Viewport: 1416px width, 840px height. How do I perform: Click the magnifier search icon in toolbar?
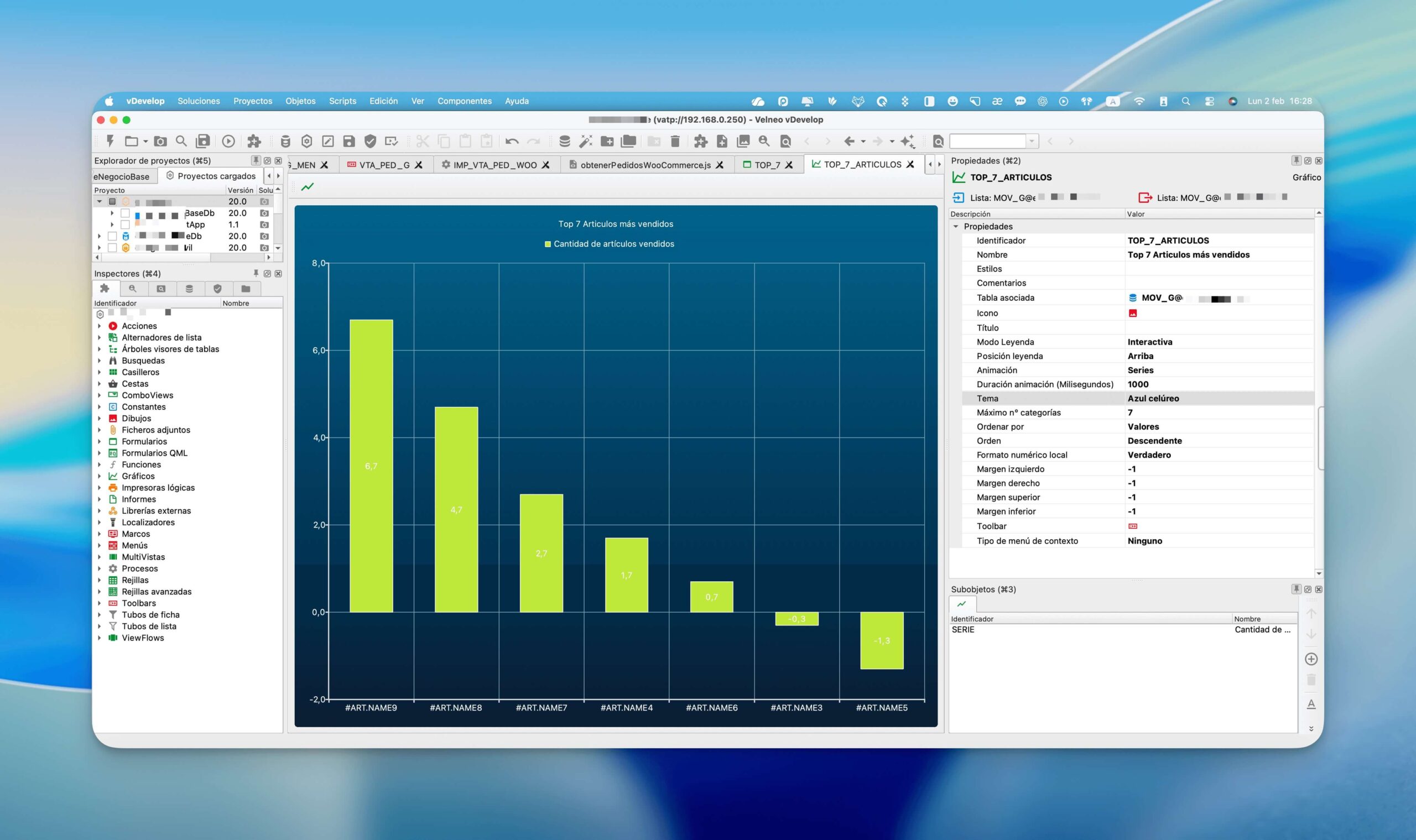pyautogui.click(x=181, y=141)
